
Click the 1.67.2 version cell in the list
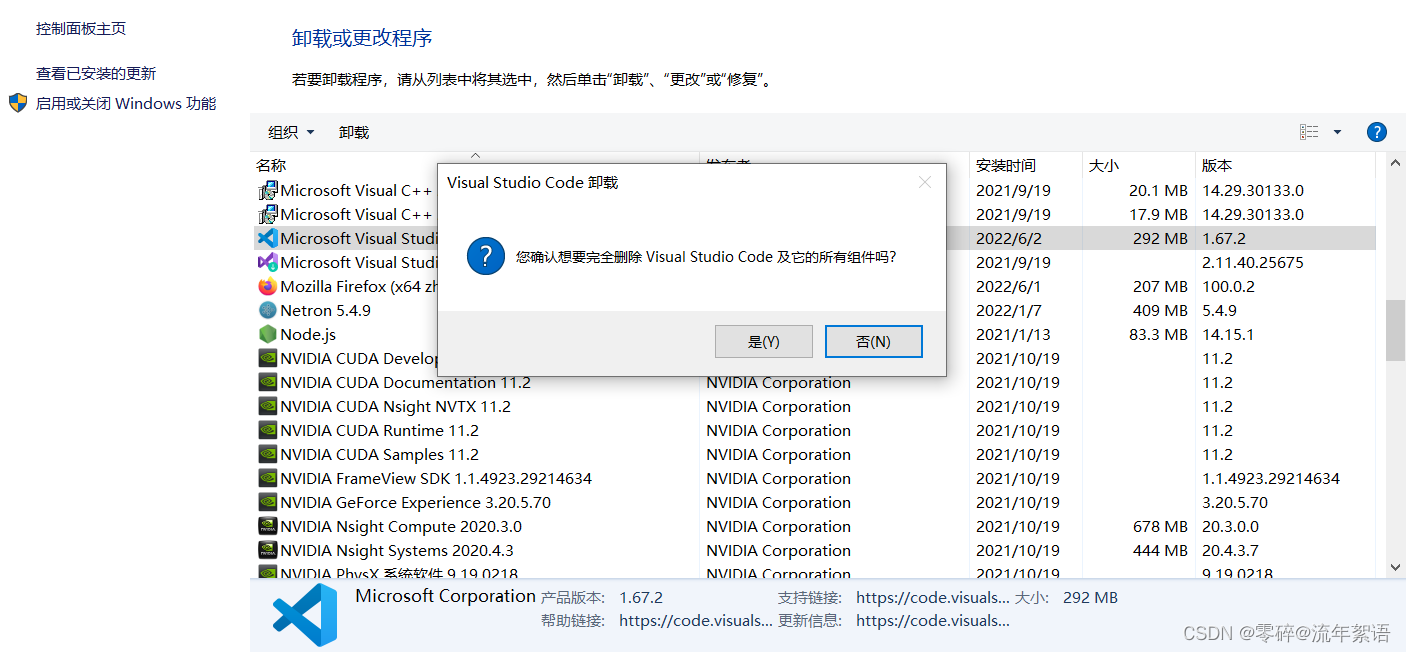point(1224,238)
